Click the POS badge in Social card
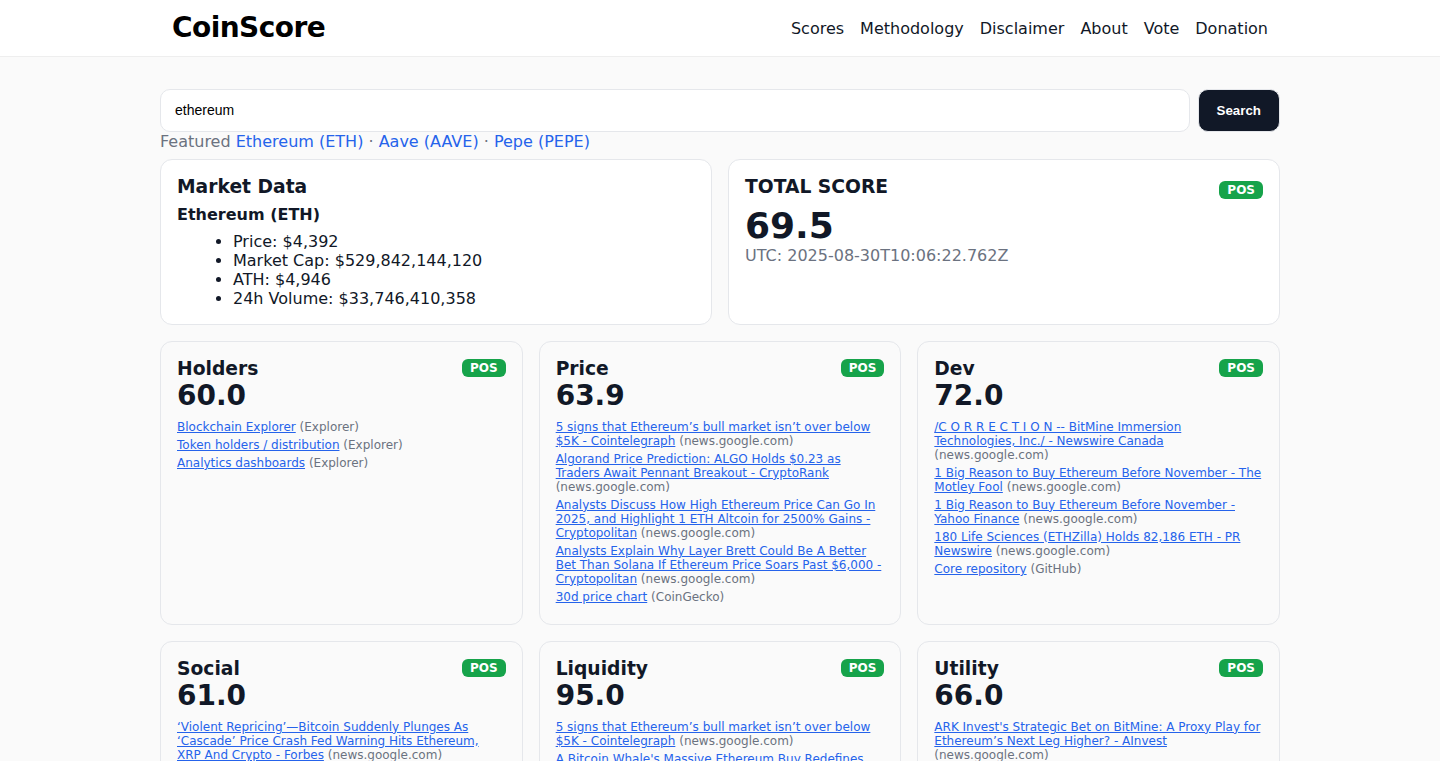The width and height of the screenshot is (1440, 761). (484, 668)
